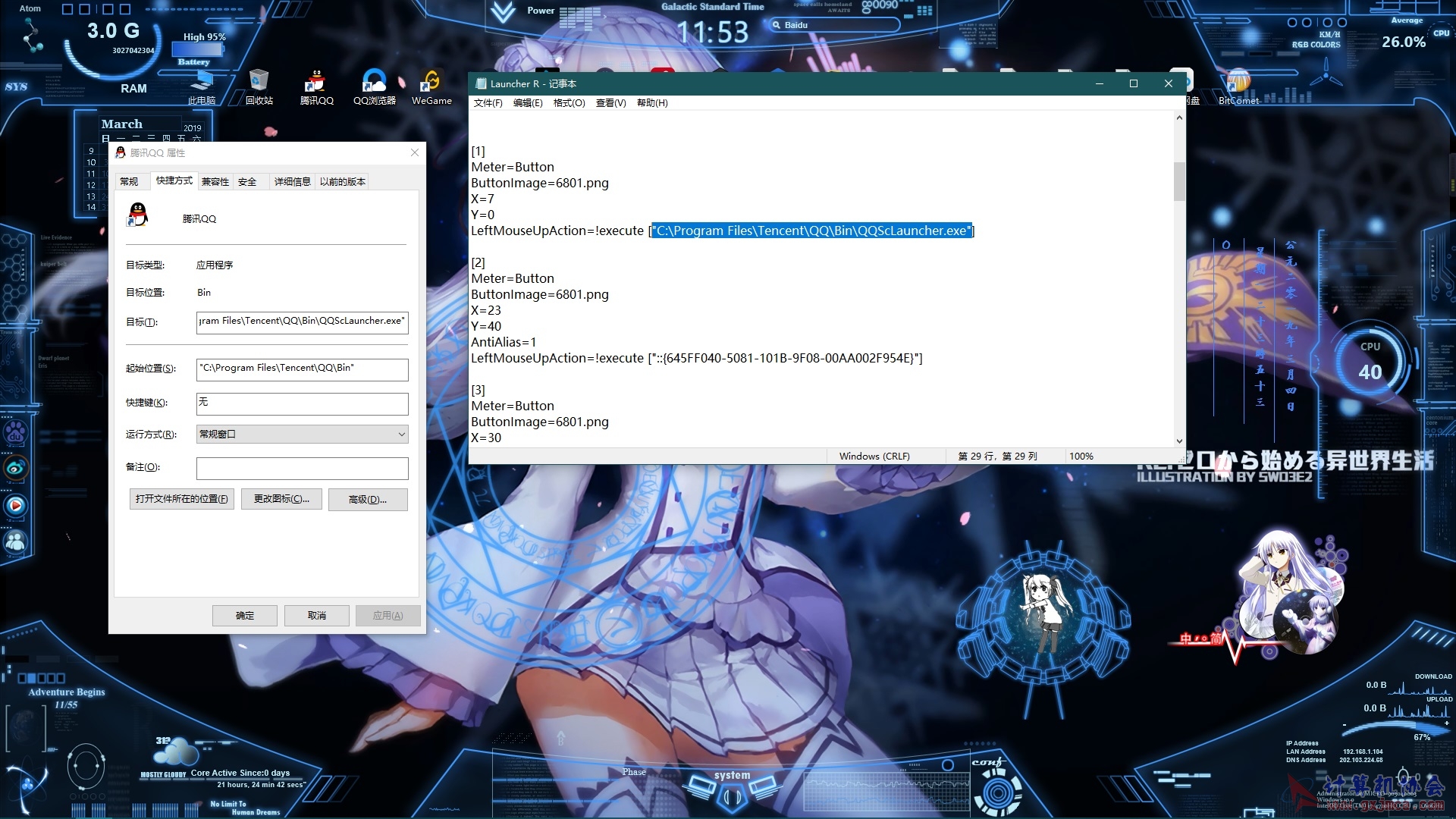The height and width of the screenshot is (819, 1456).
Task: Click the Weibo eye icon in the left sidebar
Action: tap(16, 468)
